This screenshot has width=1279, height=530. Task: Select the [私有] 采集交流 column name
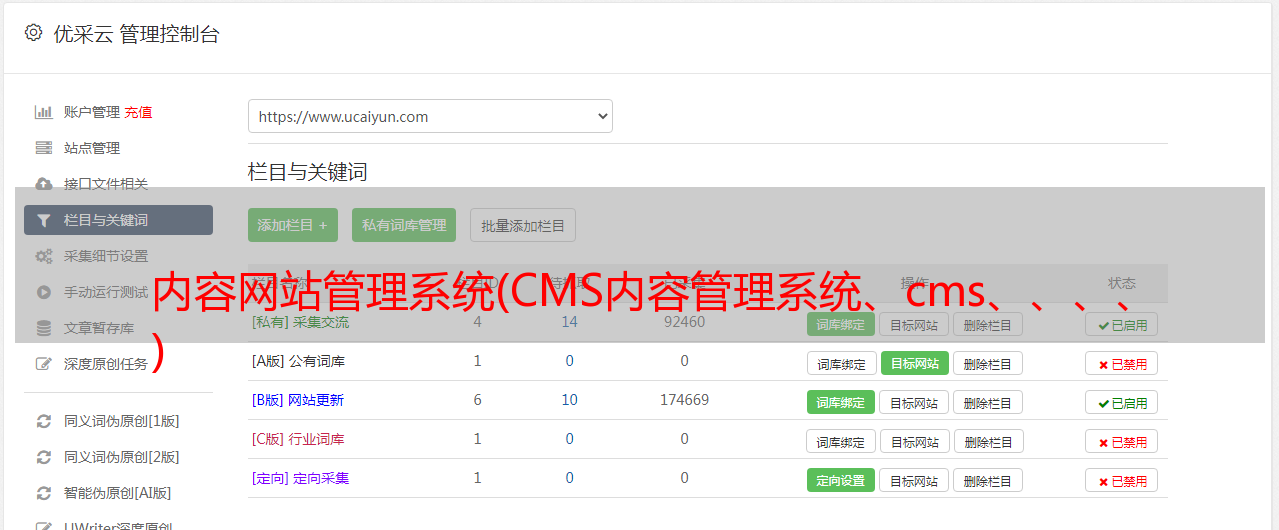pos(301,322)
